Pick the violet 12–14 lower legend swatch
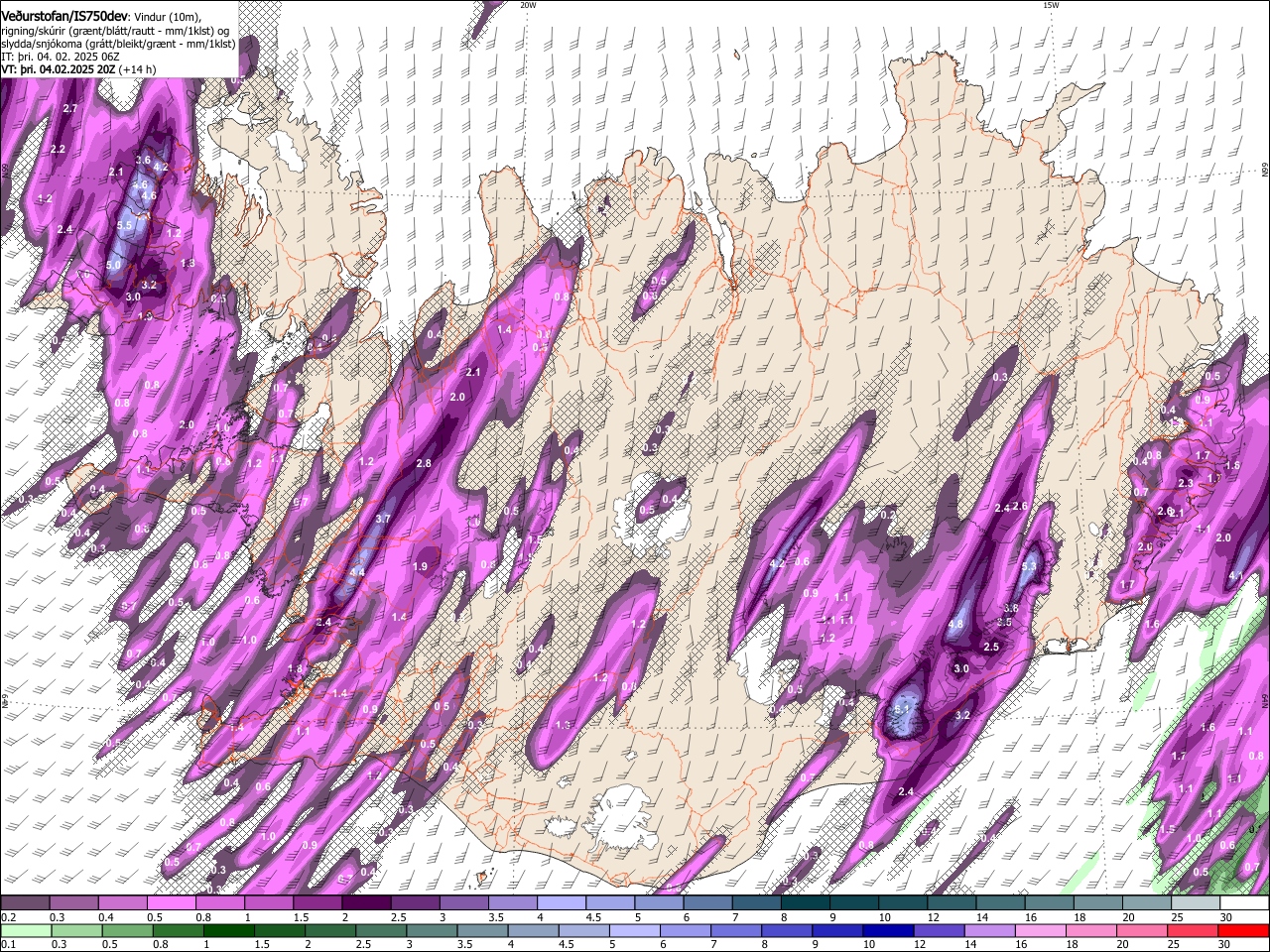This screenshot has width=1270, height=952. coord(938,930)
